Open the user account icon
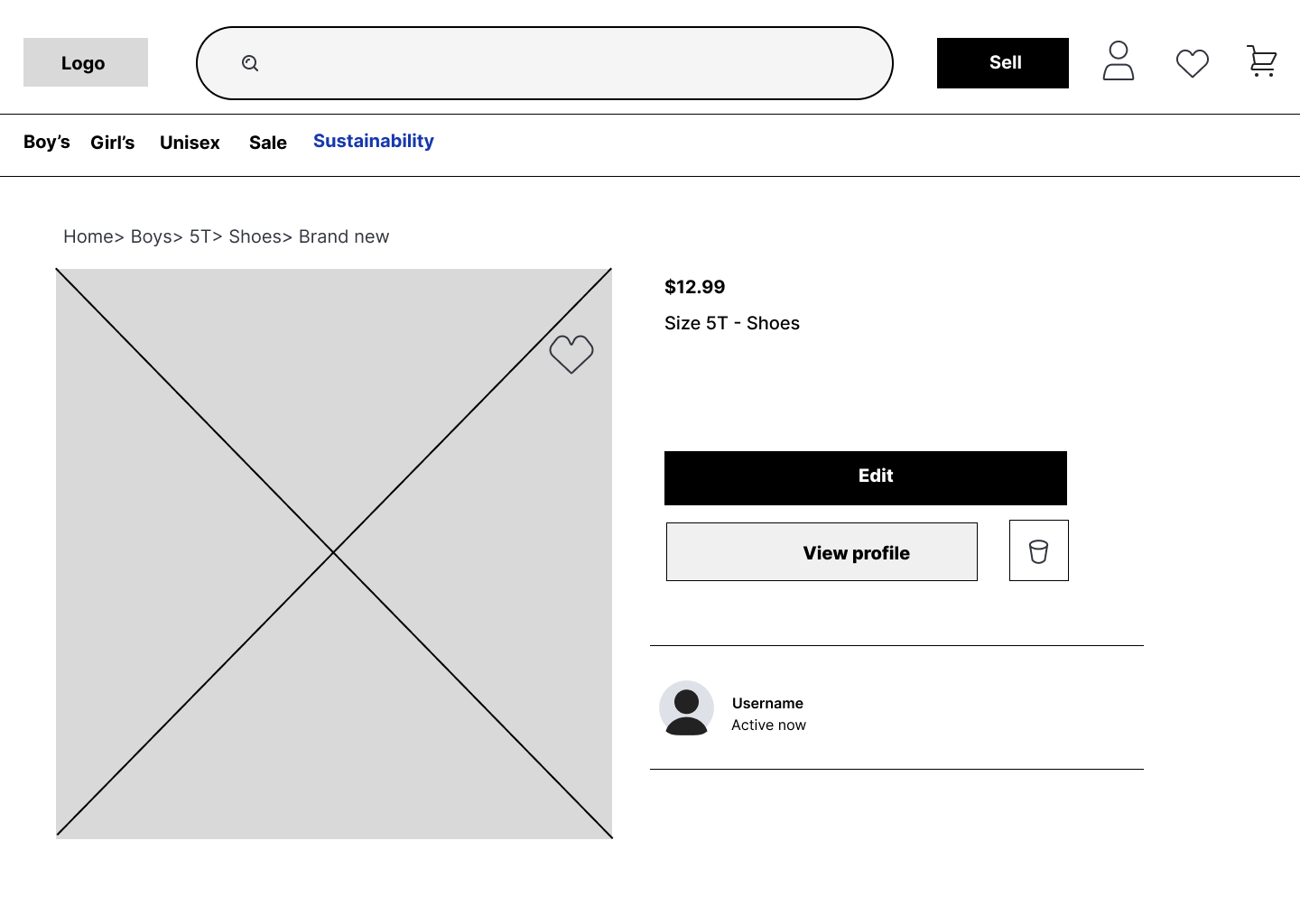The height and width of the screenshot is (924, 1300). click(x=1119, y=61)
